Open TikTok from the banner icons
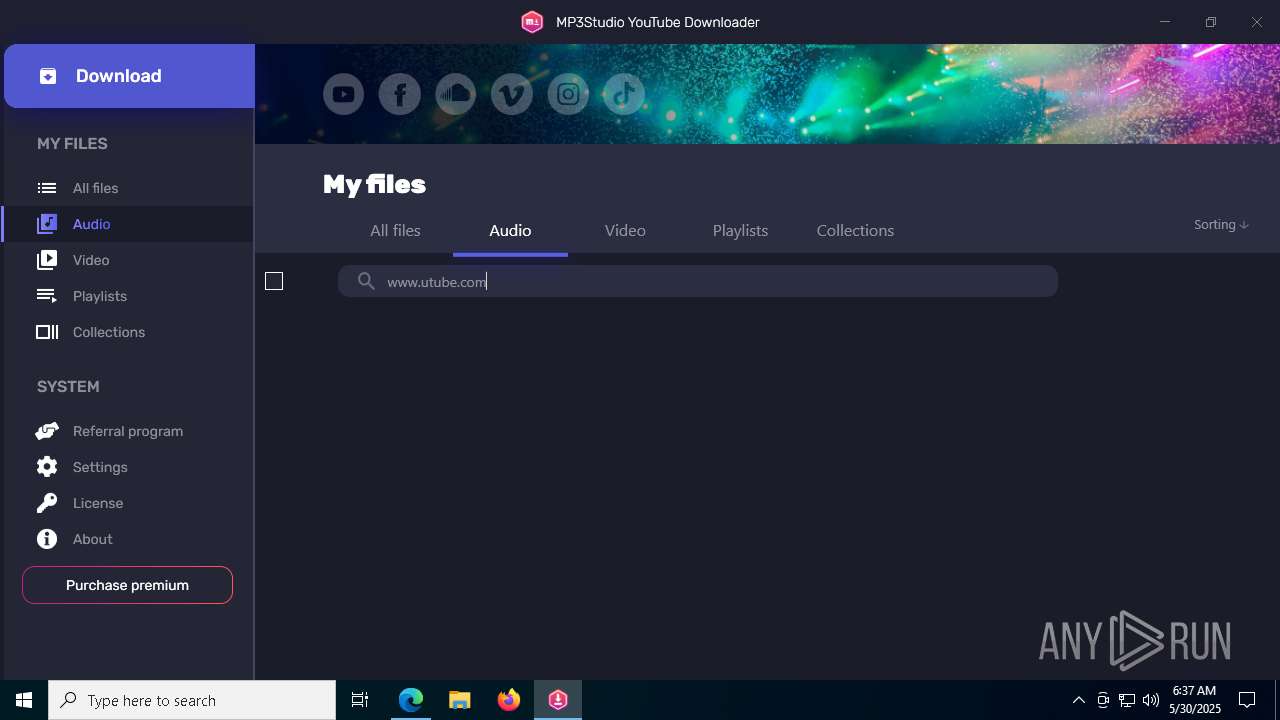Viewport: 1280px width, 720px height. (624, 95)
